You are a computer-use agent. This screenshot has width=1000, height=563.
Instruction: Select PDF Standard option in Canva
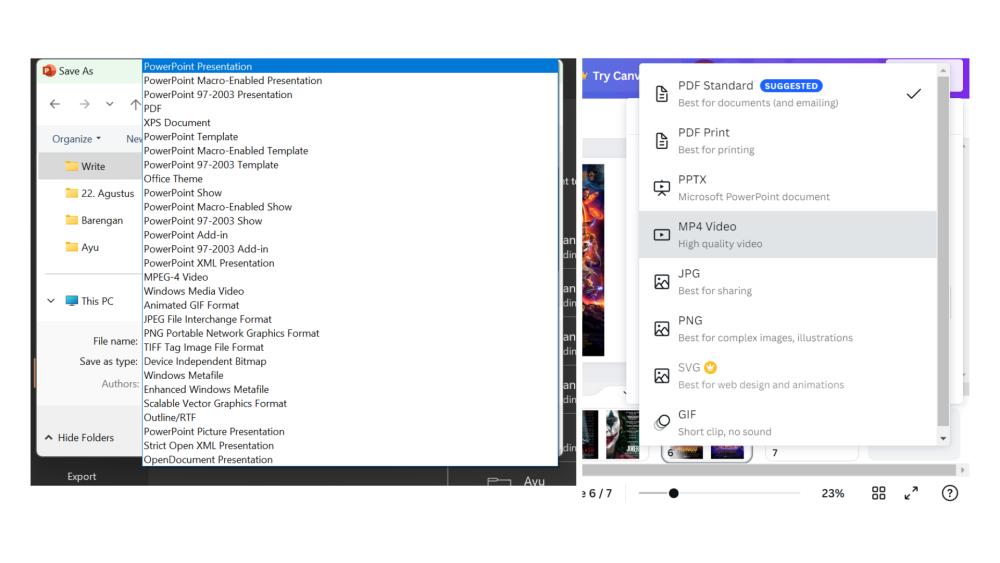[x=788, y=94]
